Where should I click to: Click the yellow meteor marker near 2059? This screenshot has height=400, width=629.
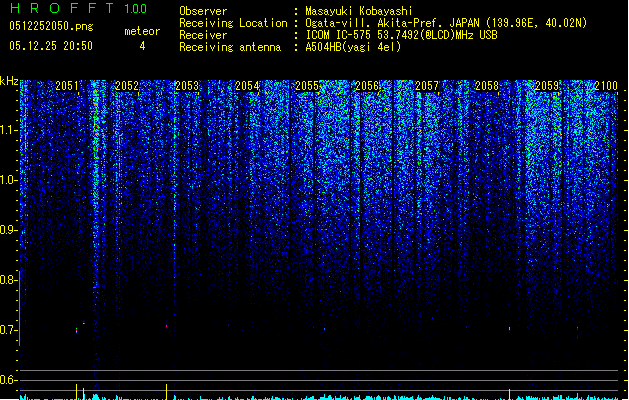coord(509,394)
